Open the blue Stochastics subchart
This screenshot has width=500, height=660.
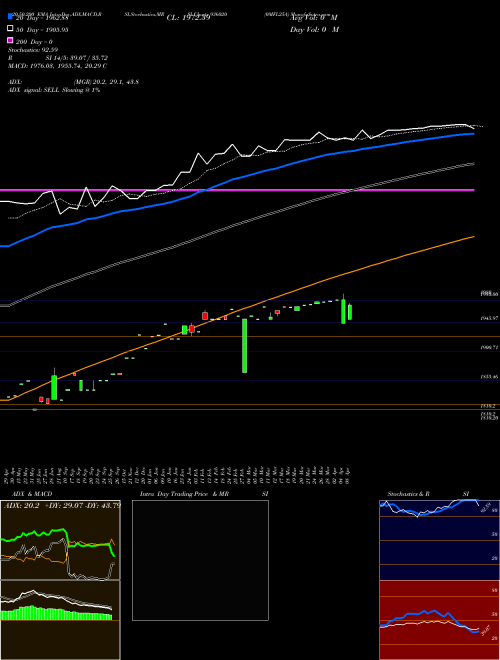point(439,540)
